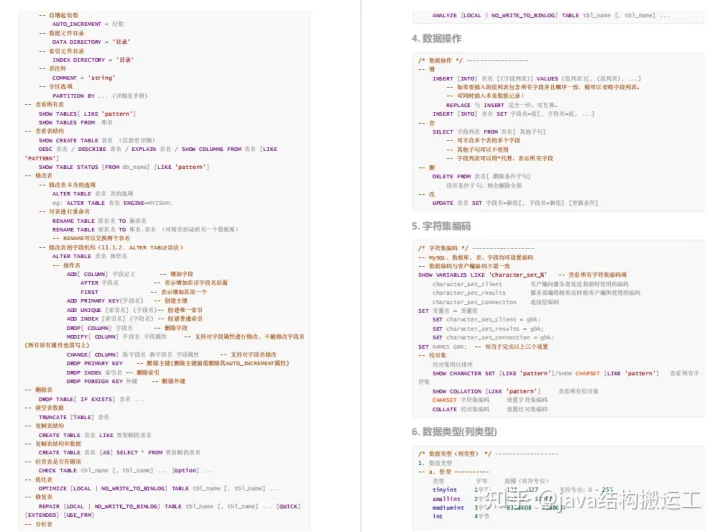
Task: Click the "INSERT [INTO] ... SET" line
Action: 513,114
